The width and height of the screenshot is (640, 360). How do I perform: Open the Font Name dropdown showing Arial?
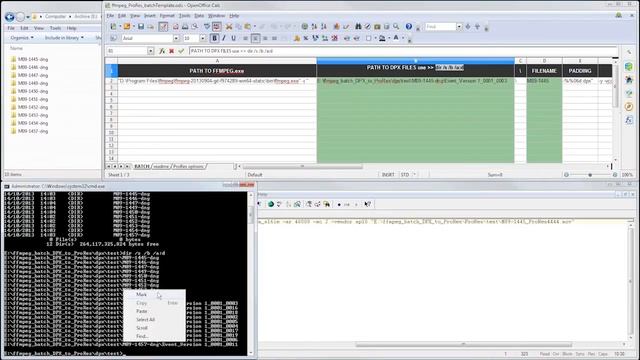(176, 38)
